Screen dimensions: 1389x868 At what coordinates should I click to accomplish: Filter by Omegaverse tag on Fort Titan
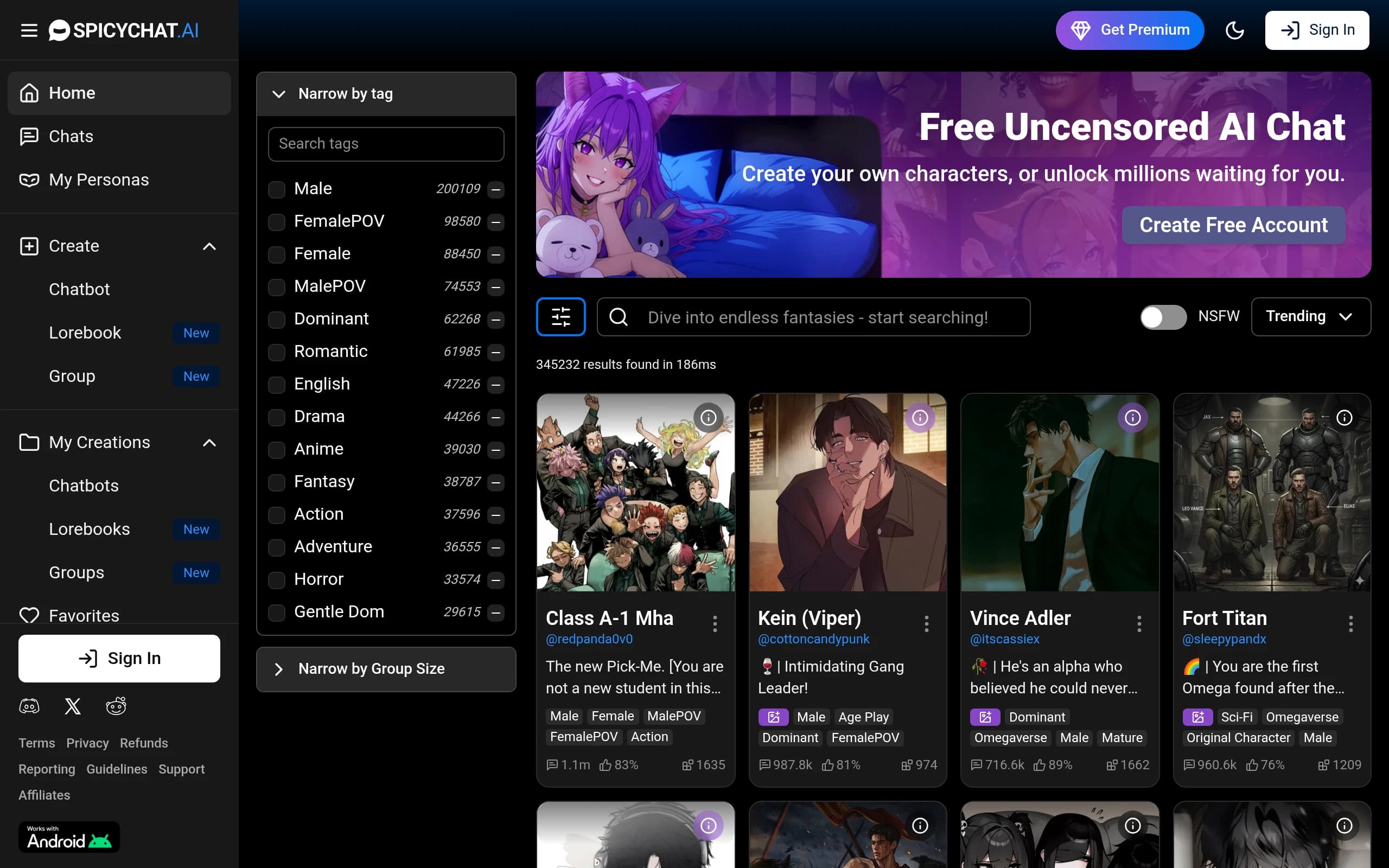(x=1302, y=717)
